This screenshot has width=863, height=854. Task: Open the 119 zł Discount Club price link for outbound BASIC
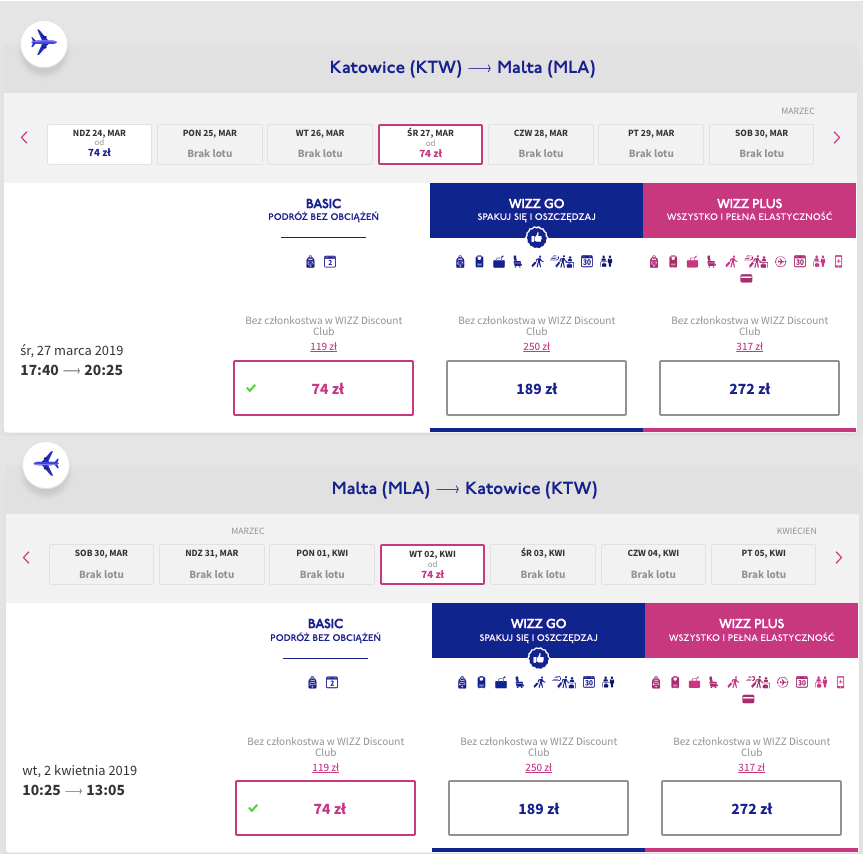[324, 347]
